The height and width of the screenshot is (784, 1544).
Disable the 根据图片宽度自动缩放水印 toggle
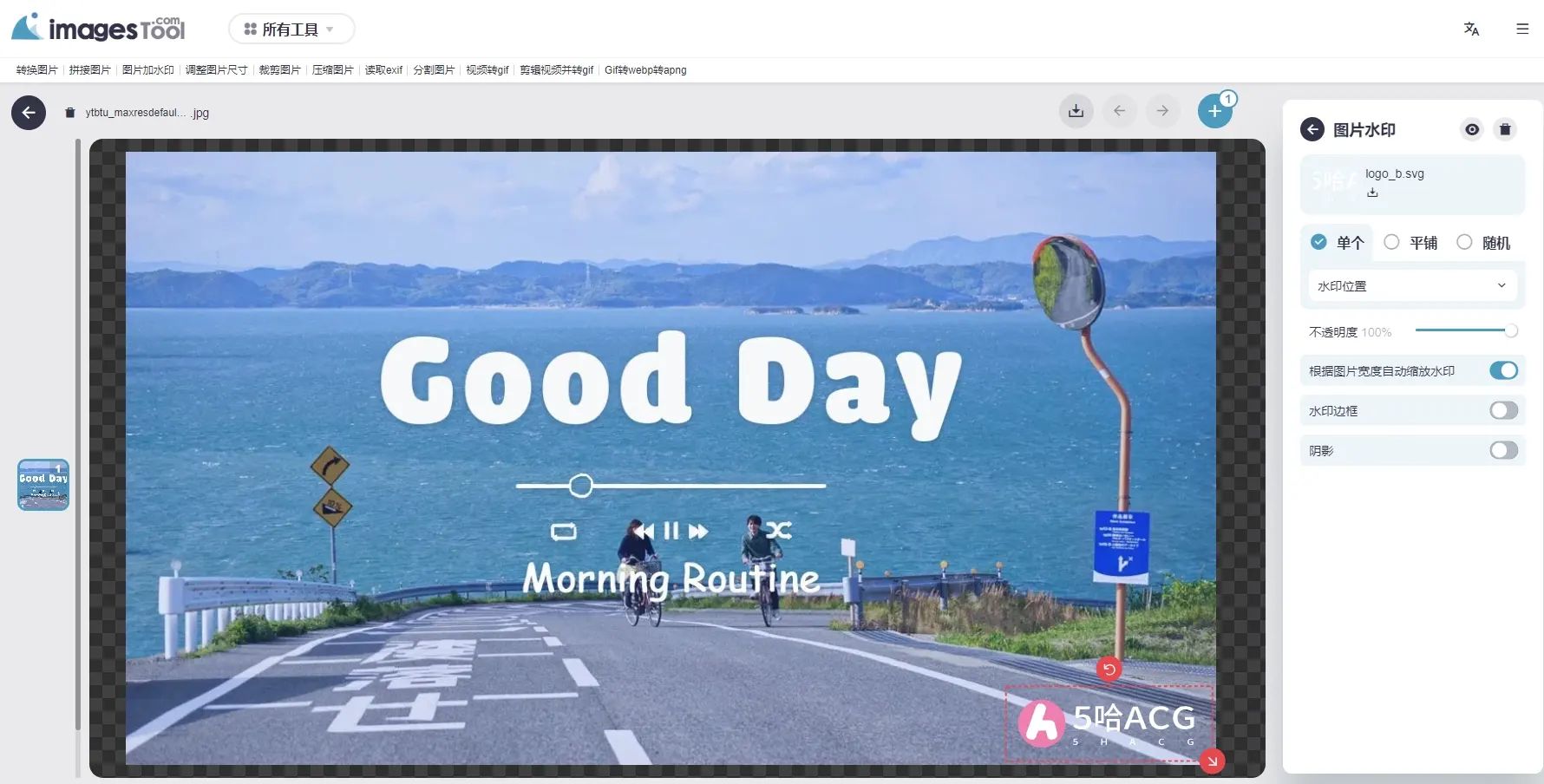pyautogui.click(x=1503, y=370)
